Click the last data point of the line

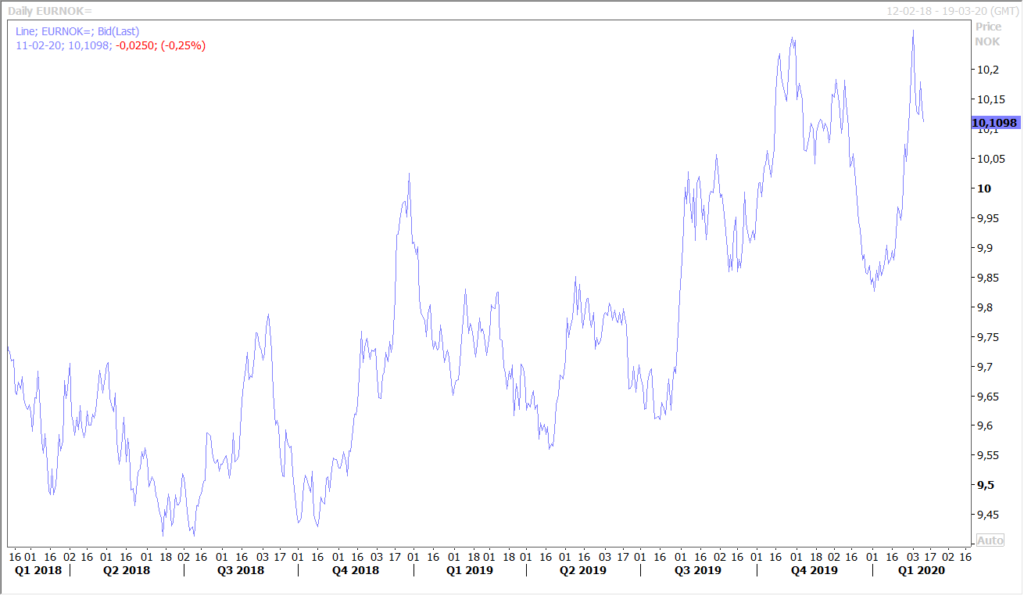click(923, 121)
